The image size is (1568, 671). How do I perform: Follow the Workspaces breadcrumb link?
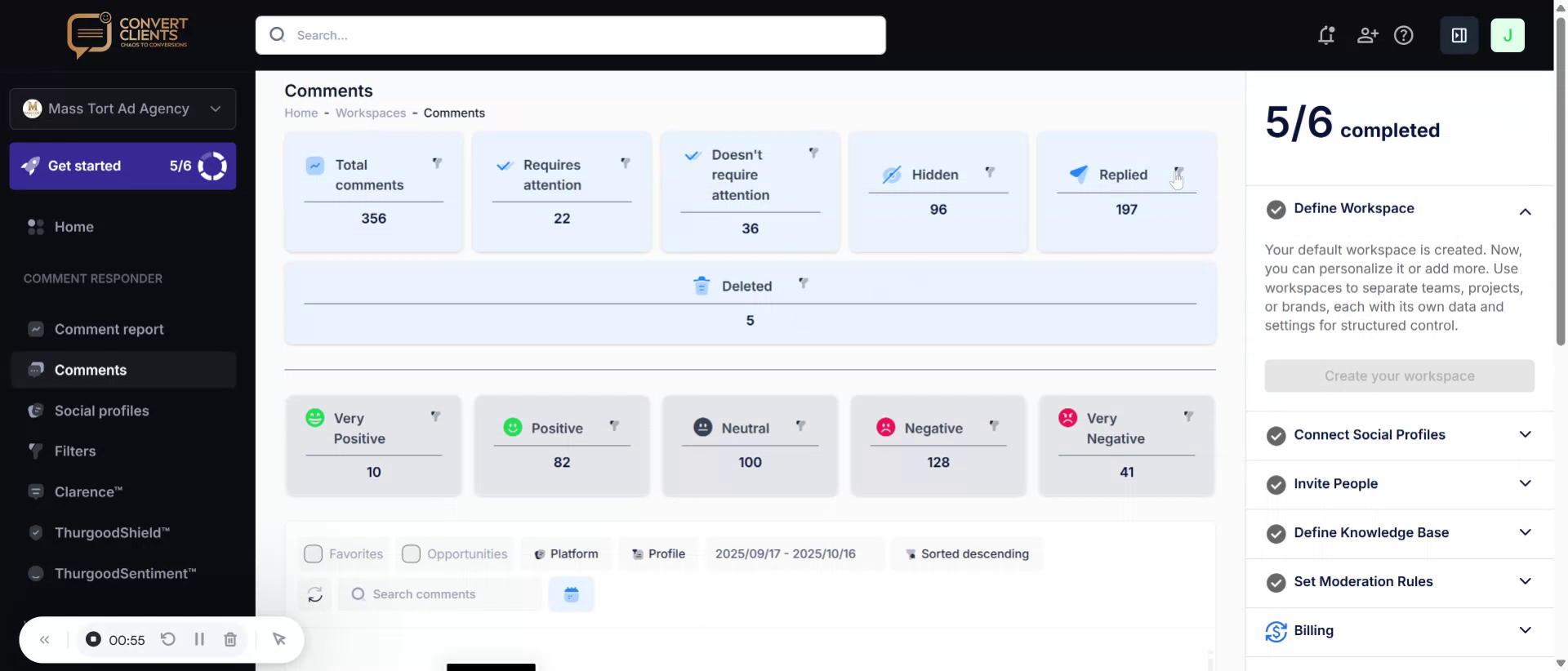coord(371,113)
